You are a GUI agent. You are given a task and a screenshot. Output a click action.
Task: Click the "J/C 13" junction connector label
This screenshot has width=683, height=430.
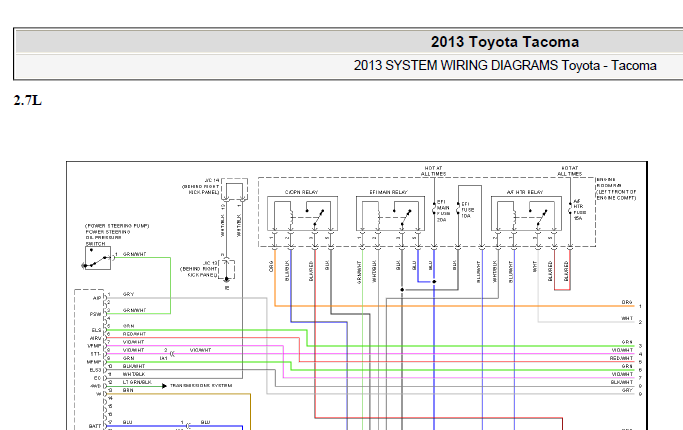(x=210, y=263)
